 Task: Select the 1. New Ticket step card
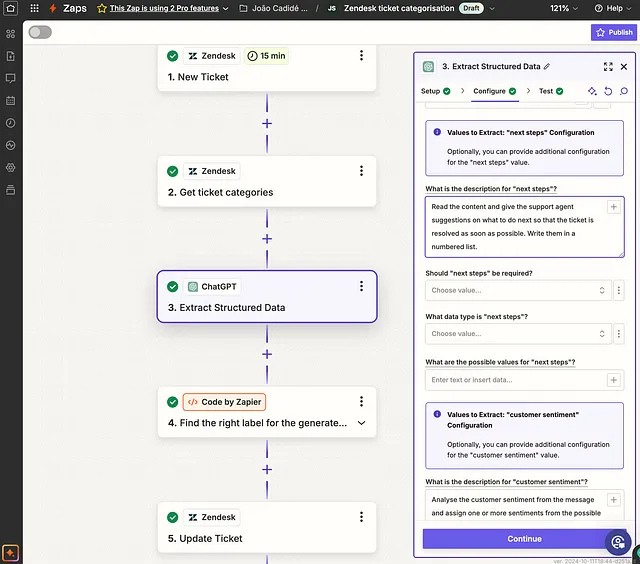coord(267,68)
